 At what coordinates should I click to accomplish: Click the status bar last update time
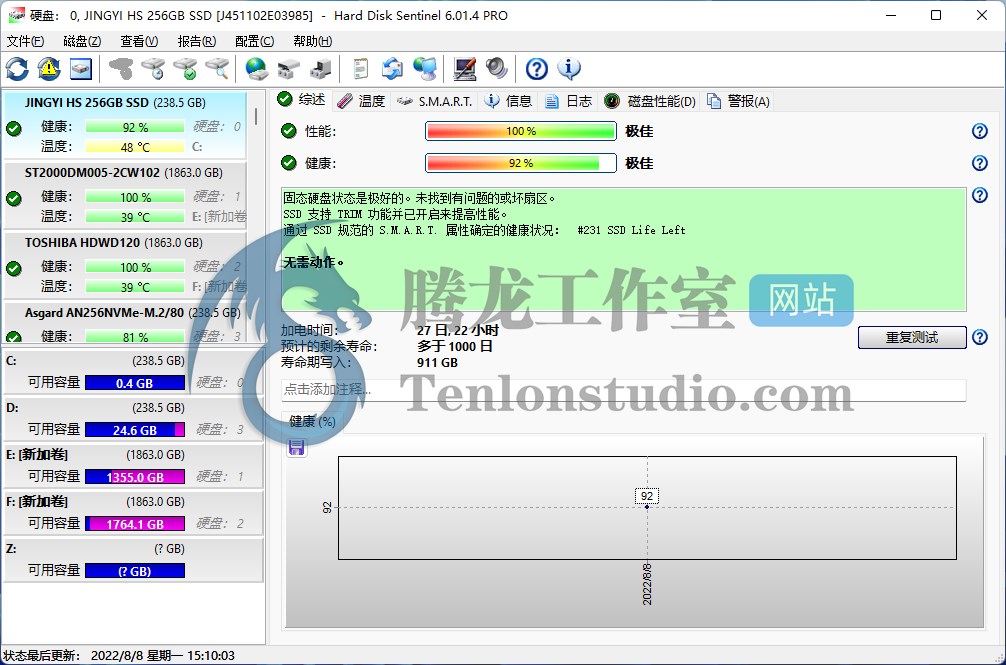point(119,655)
